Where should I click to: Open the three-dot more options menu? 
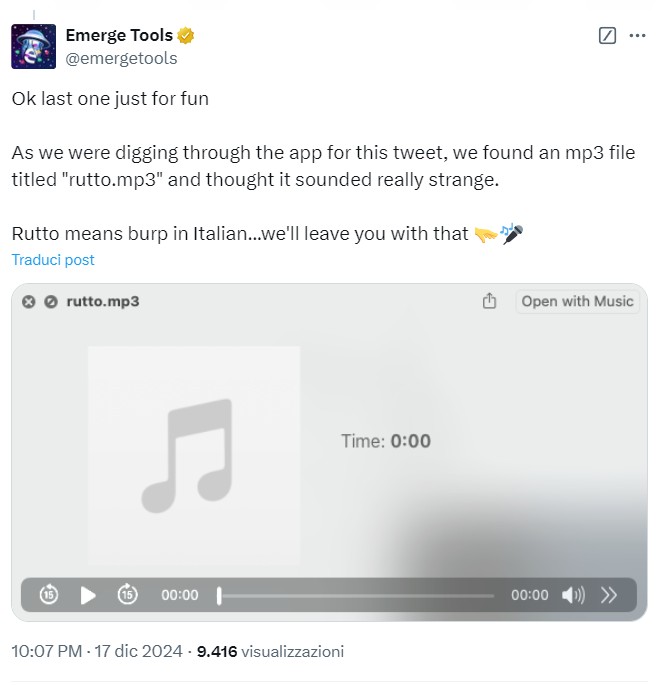coord(637,36)
